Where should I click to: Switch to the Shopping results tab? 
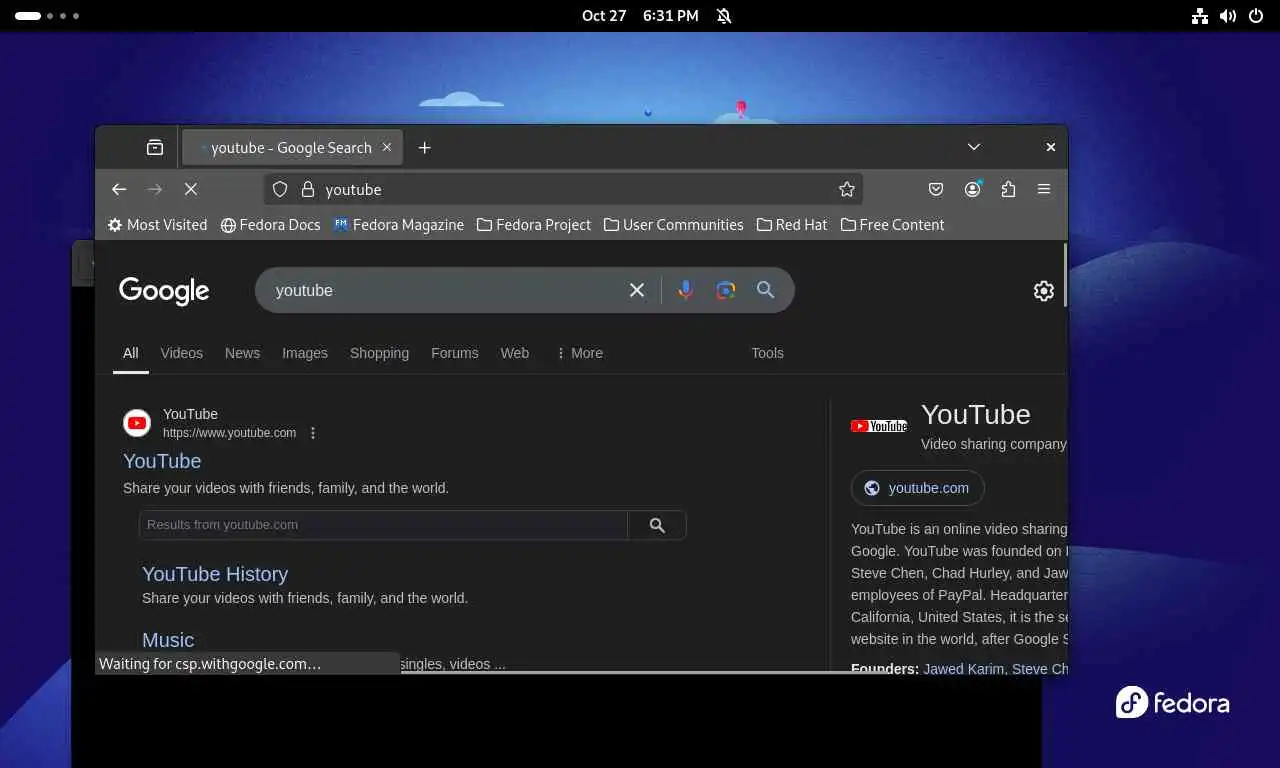click(379, 353)
